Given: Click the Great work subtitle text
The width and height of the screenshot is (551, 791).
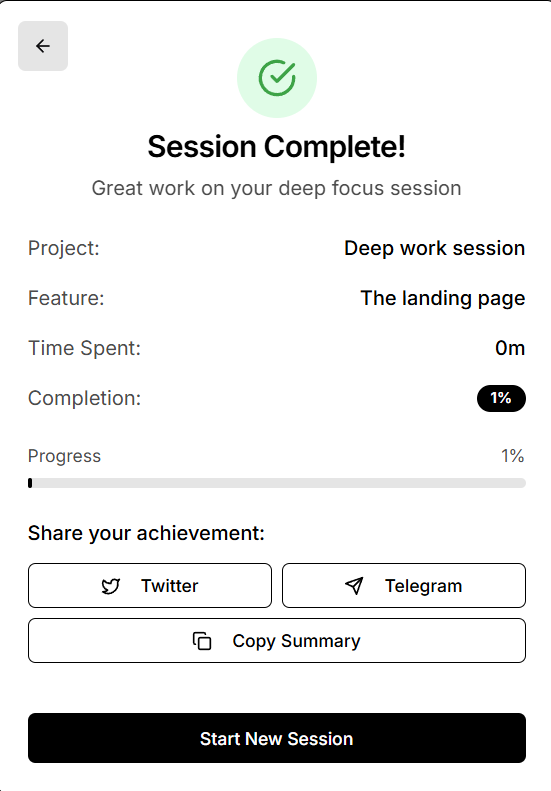Looking at the screenshot, I should click(277, 188).
